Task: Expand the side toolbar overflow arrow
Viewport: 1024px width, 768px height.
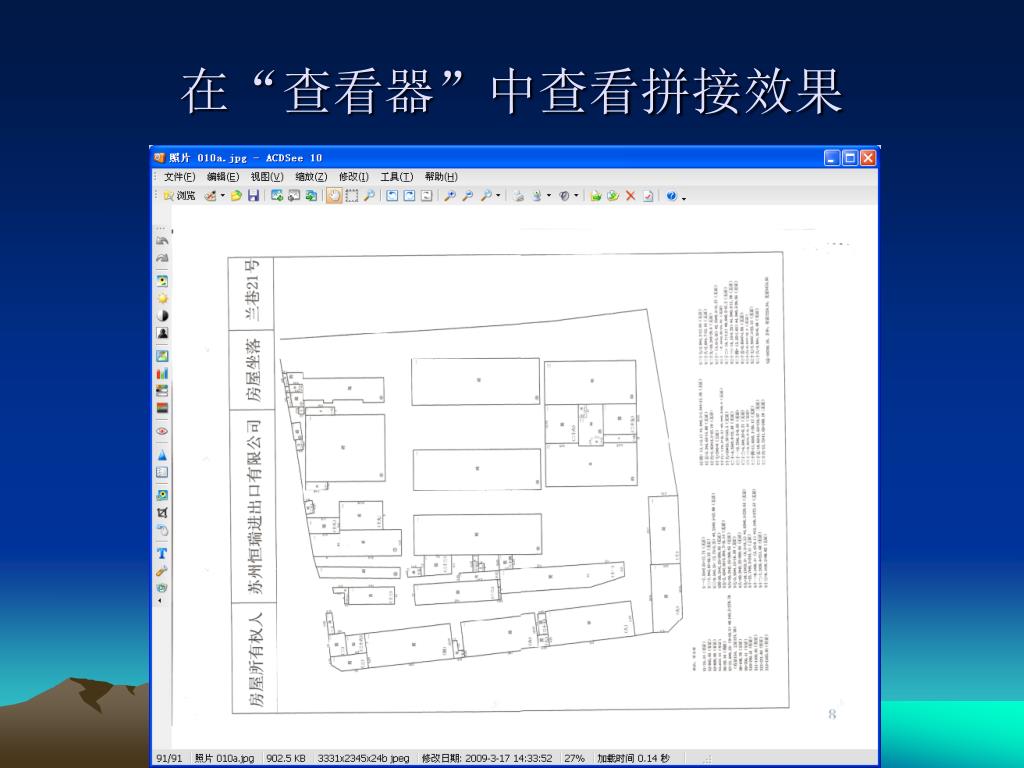Action: (x=160, y=601)
